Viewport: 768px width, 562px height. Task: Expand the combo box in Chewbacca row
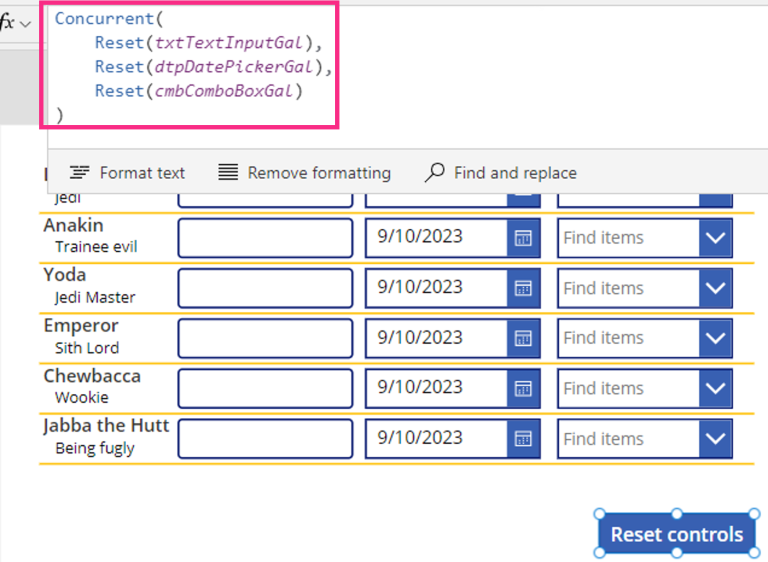click(x=715, y=388)
